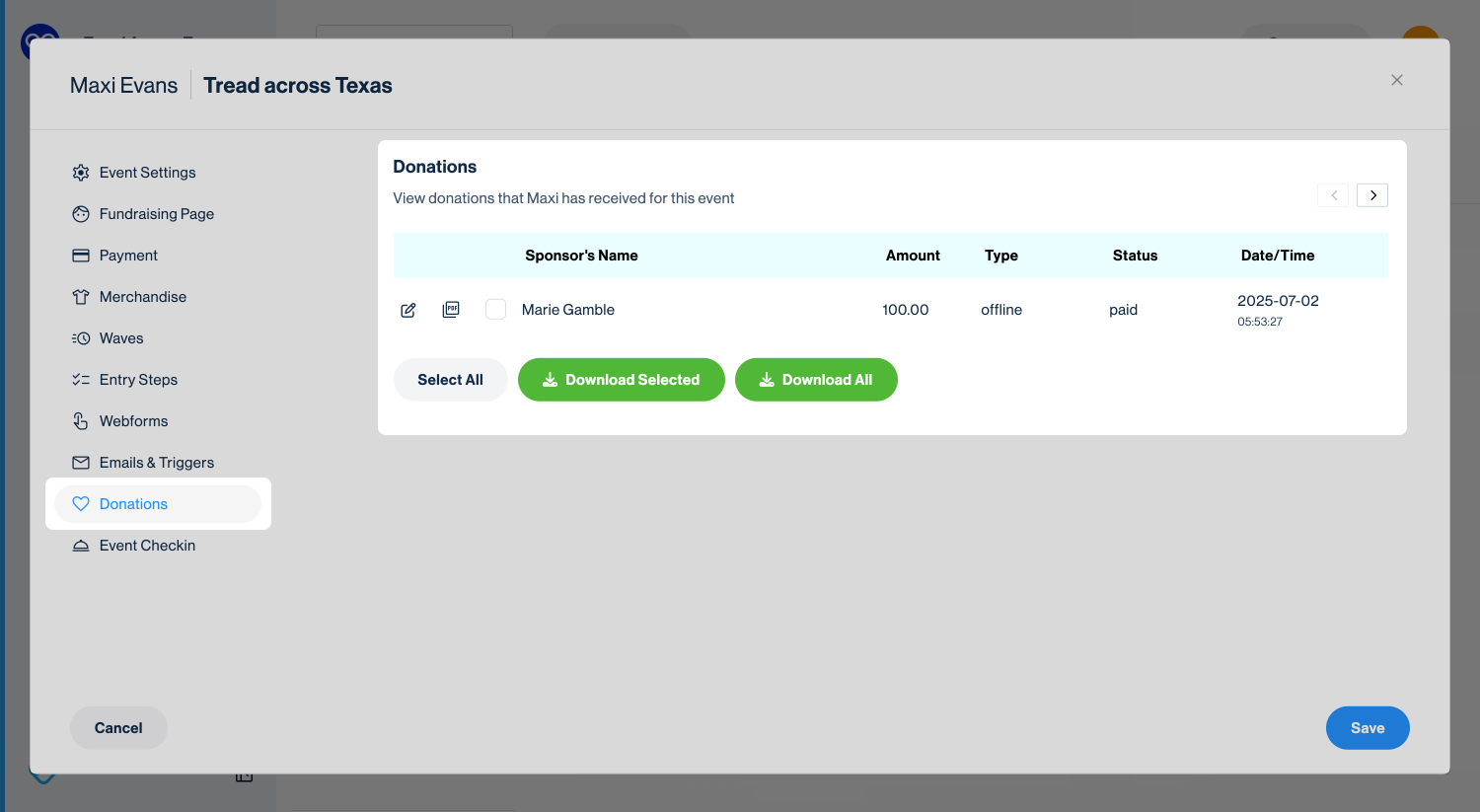The width and height of the screenshot is (1480, 812).
Task: Switch to the Webforms section
Action: [133, 421]
